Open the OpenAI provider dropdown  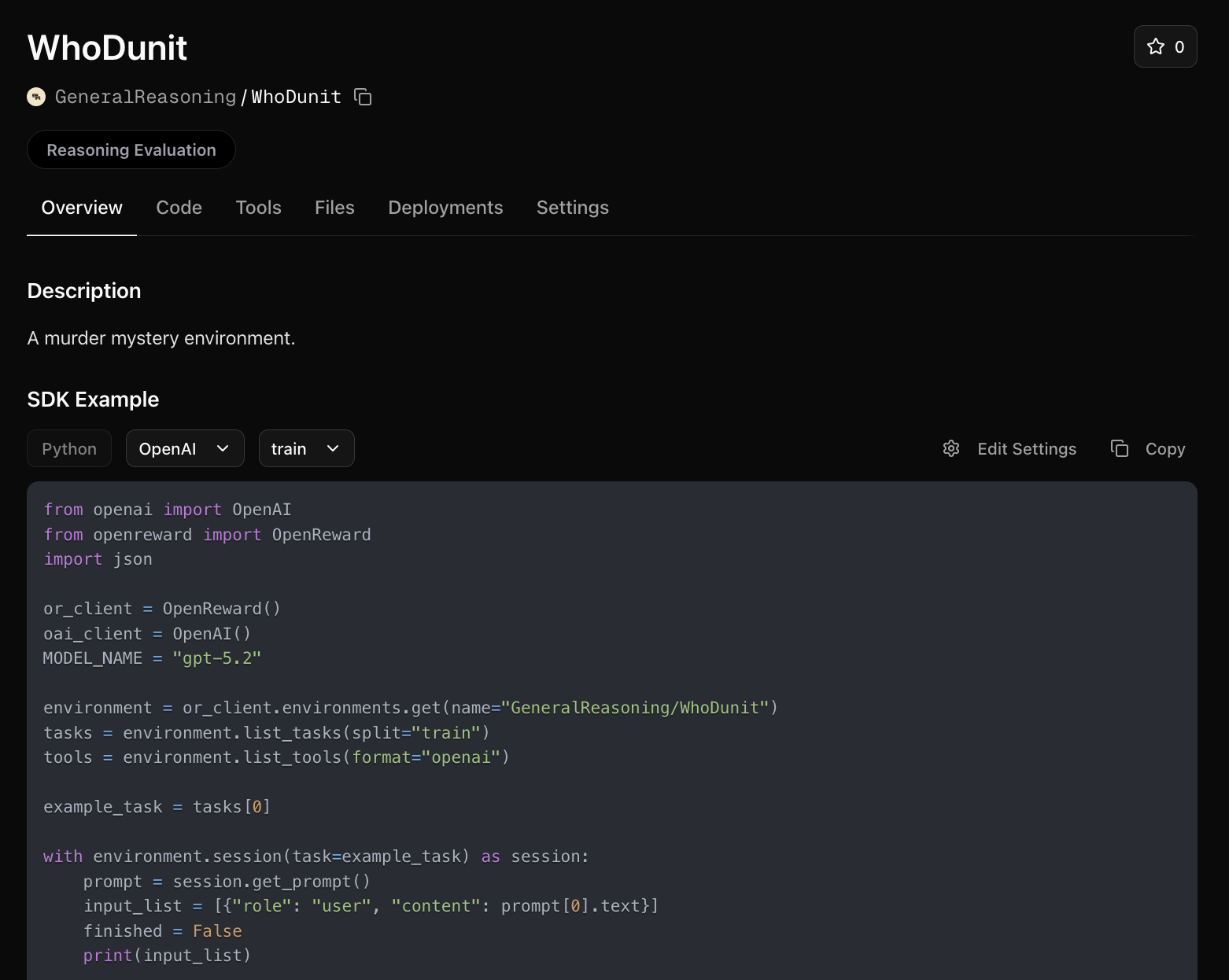click(x=185, y=448)
